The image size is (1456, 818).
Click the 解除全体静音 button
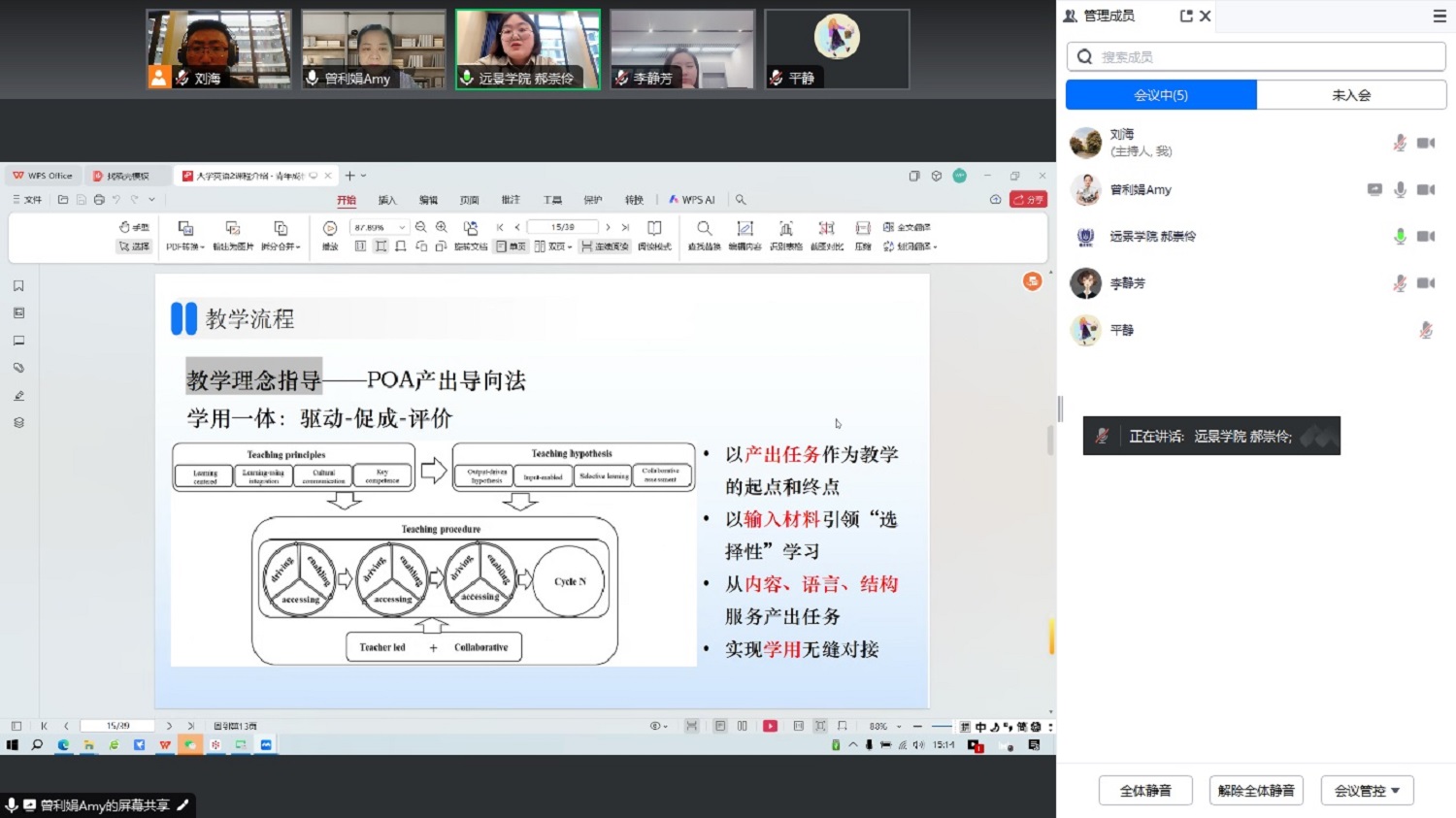coord(1256,791)
